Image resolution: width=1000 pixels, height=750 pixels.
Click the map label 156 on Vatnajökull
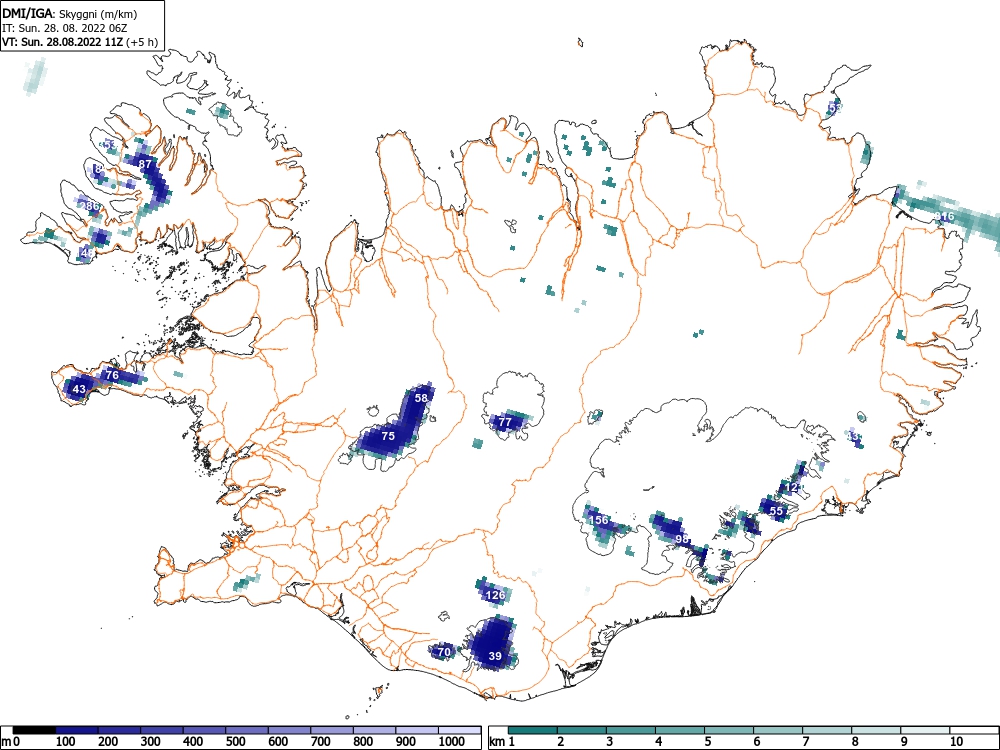tap(599, 520)
